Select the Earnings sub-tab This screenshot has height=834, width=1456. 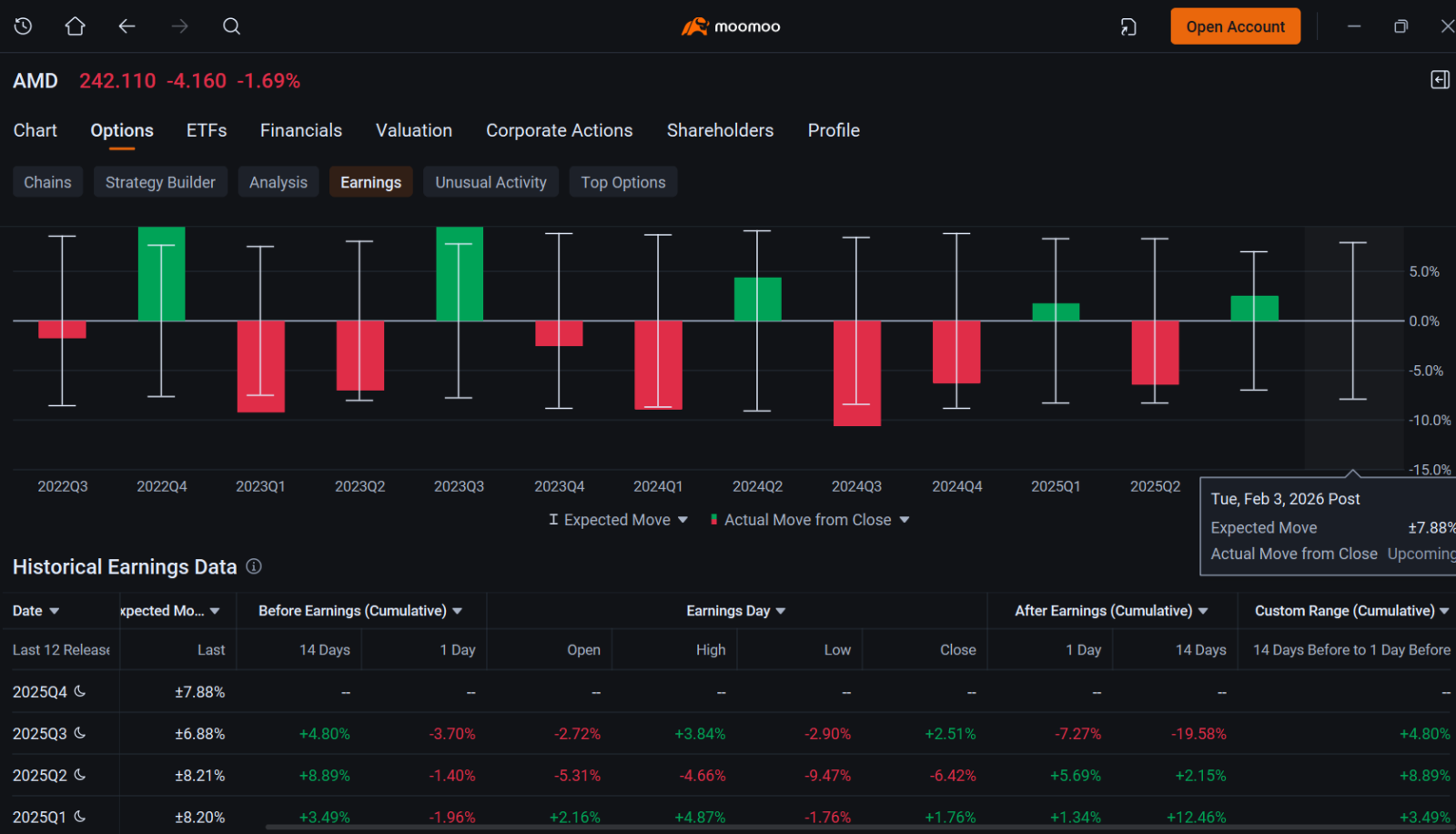(370, 182)
